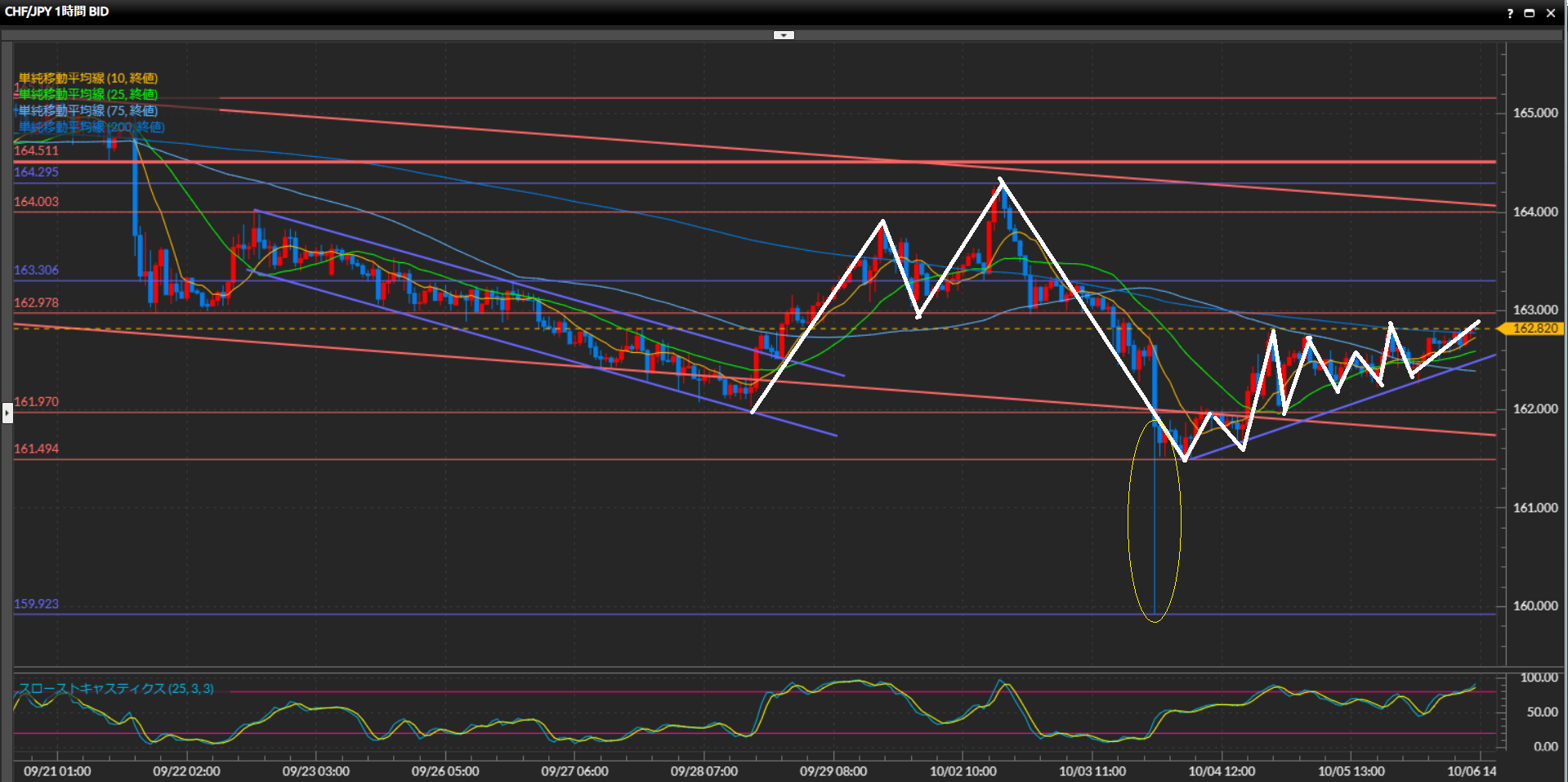Image resolution: width=1568 pixels, height=782 pixels.
Task: Select the 161.970 support line label
Action: pos(37,402)
